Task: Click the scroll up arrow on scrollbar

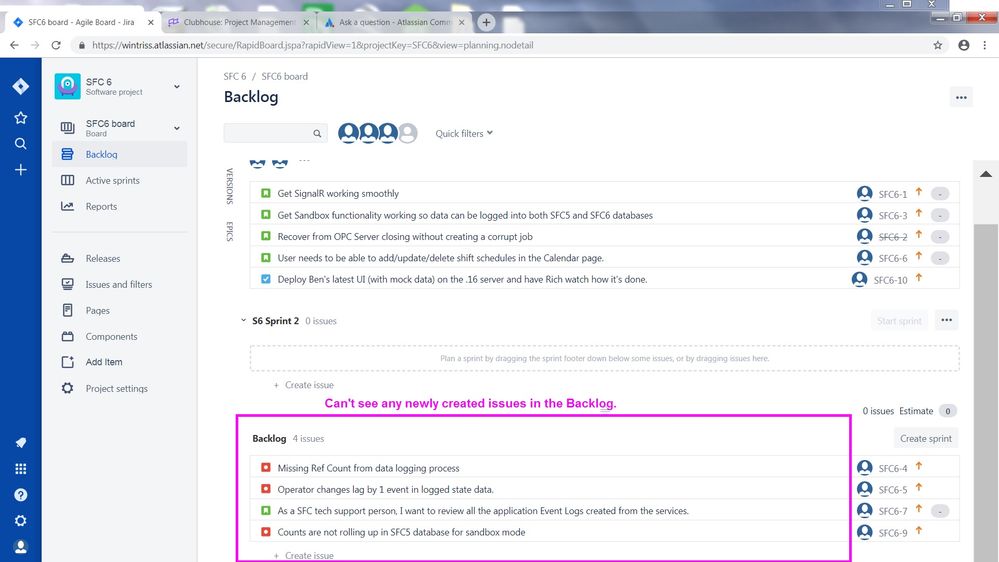Action: (986, 173)
